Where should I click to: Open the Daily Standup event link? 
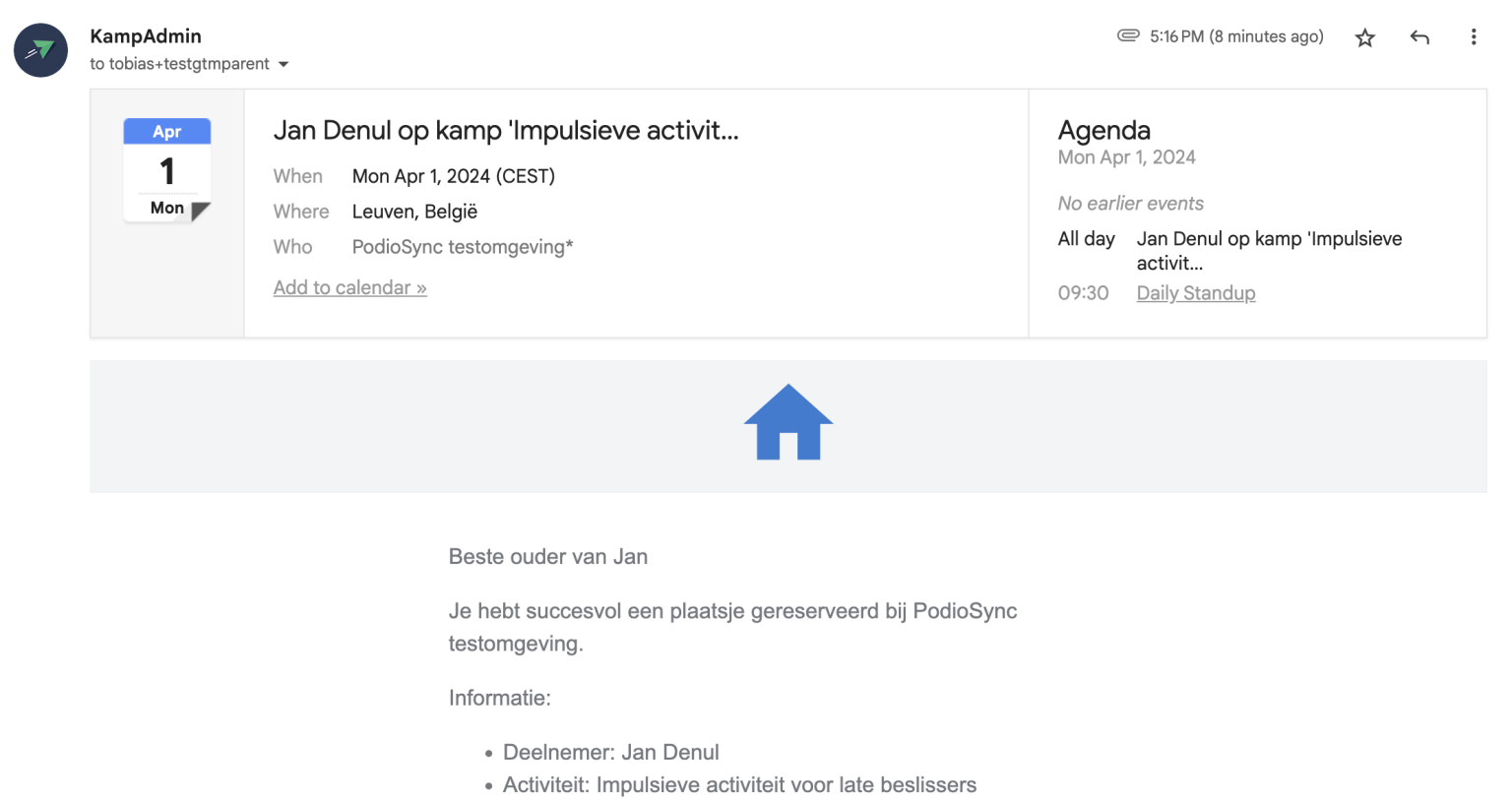pos(1196,293)
